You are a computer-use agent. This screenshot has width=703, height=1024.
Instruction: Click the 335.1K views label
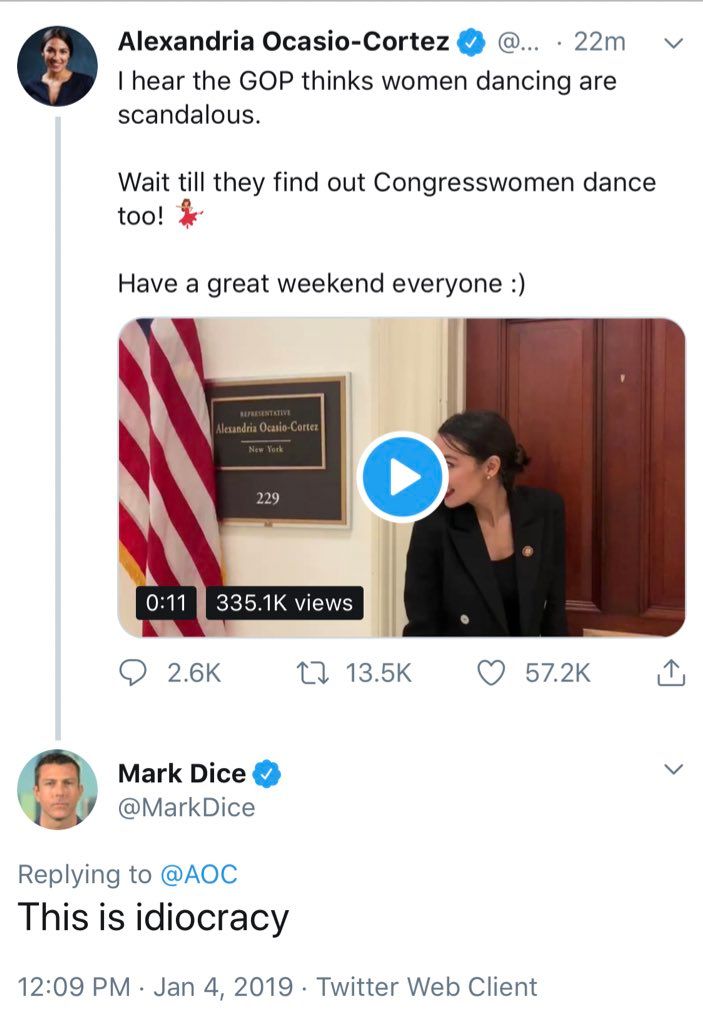285,603
